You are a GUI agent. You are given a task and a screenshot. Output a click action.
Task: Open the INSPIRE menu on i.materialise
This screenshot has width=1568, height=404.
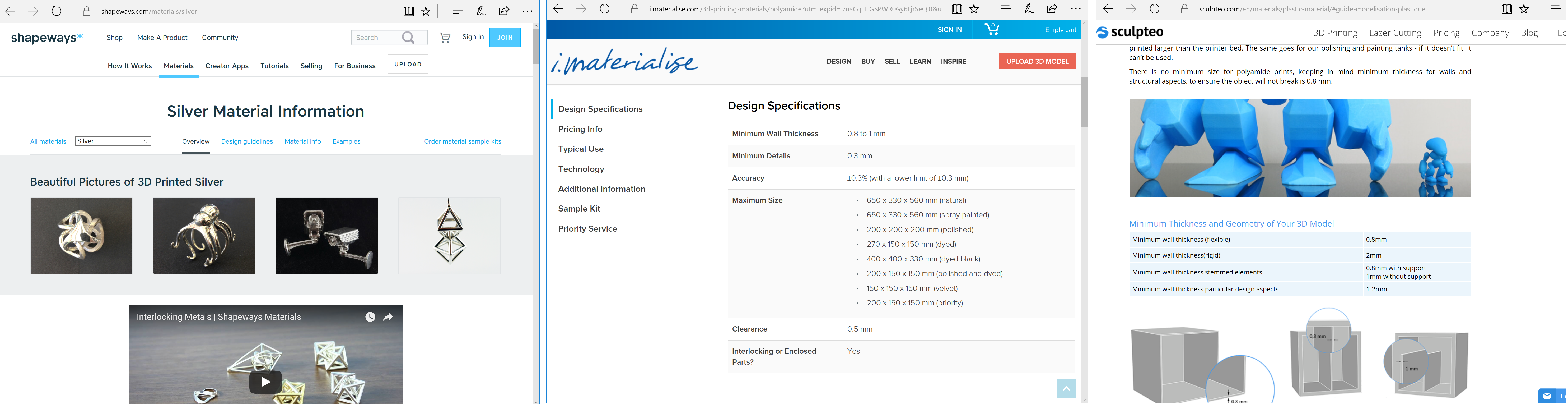[x=953, y=62]
